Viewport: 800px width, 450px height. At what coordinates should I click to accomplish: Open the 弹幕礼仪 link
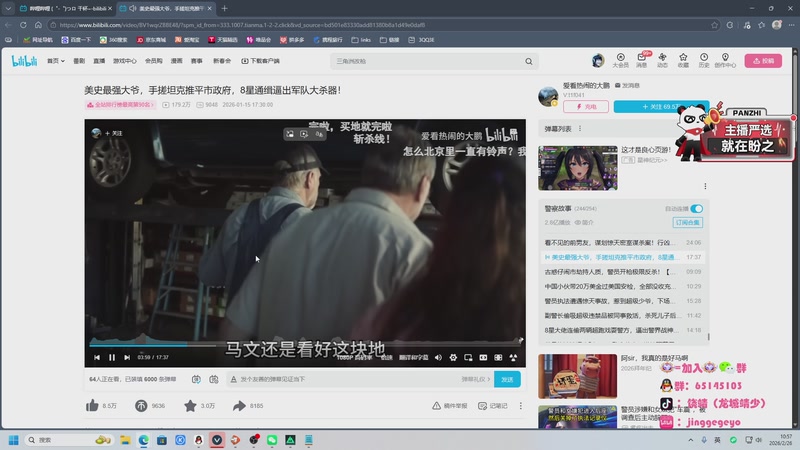coord(476,379)
